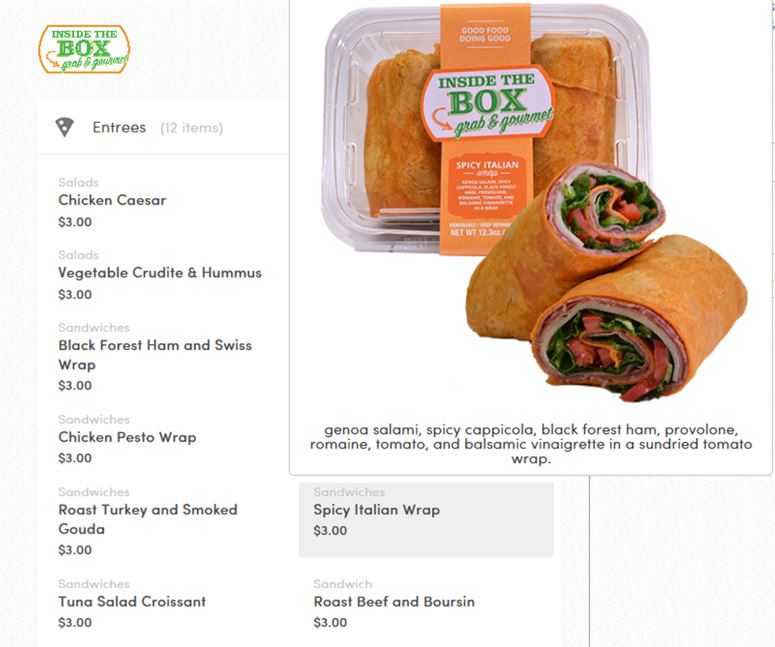Image resolution: width=775 pixels, height=647 pixels.
Task: Click the packaged Spicy Italian Wrap photo
Action: [487, 129]
